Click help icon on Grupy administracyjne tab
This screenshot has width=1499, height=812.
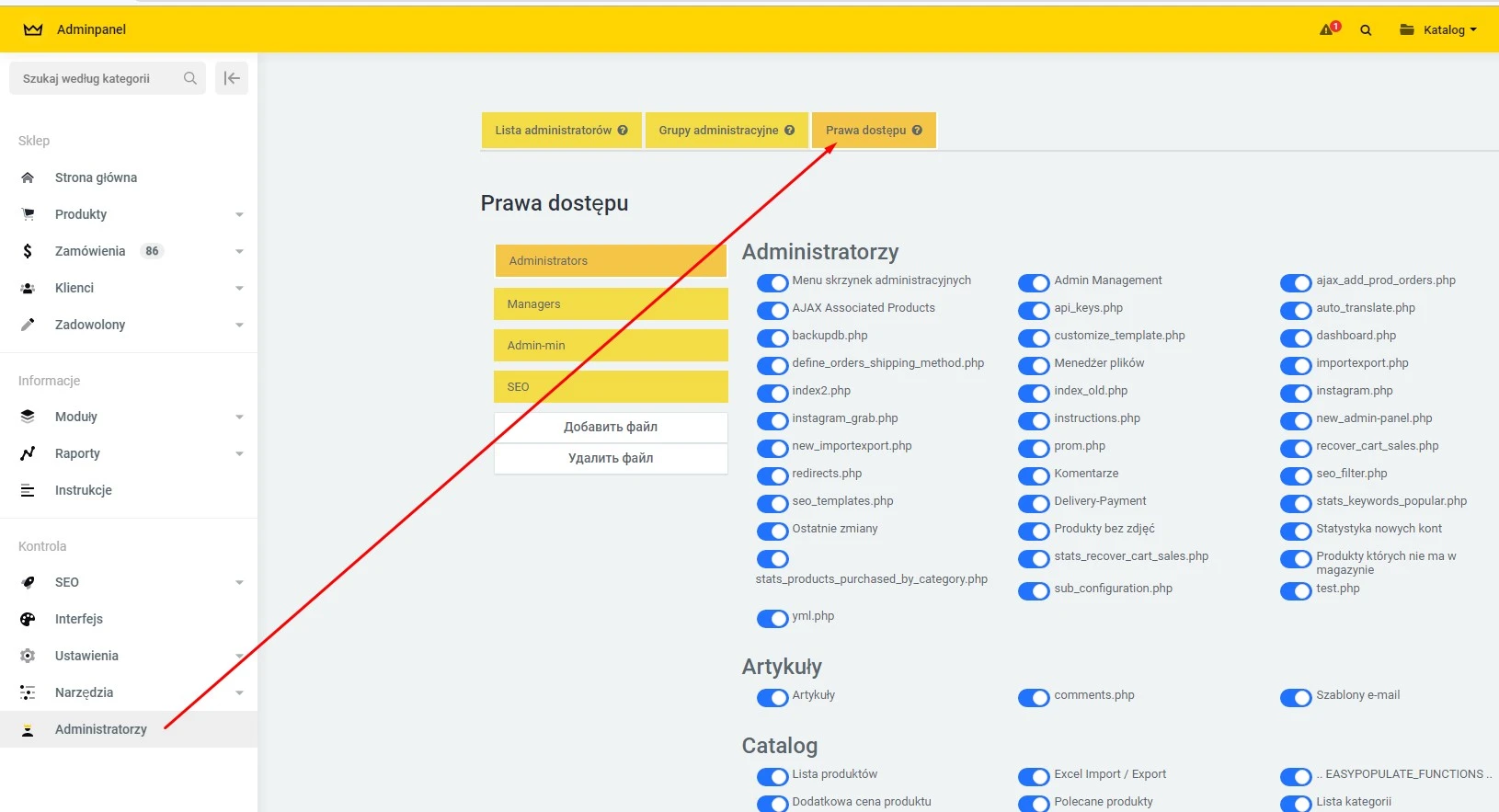click(x=789, y=131)
